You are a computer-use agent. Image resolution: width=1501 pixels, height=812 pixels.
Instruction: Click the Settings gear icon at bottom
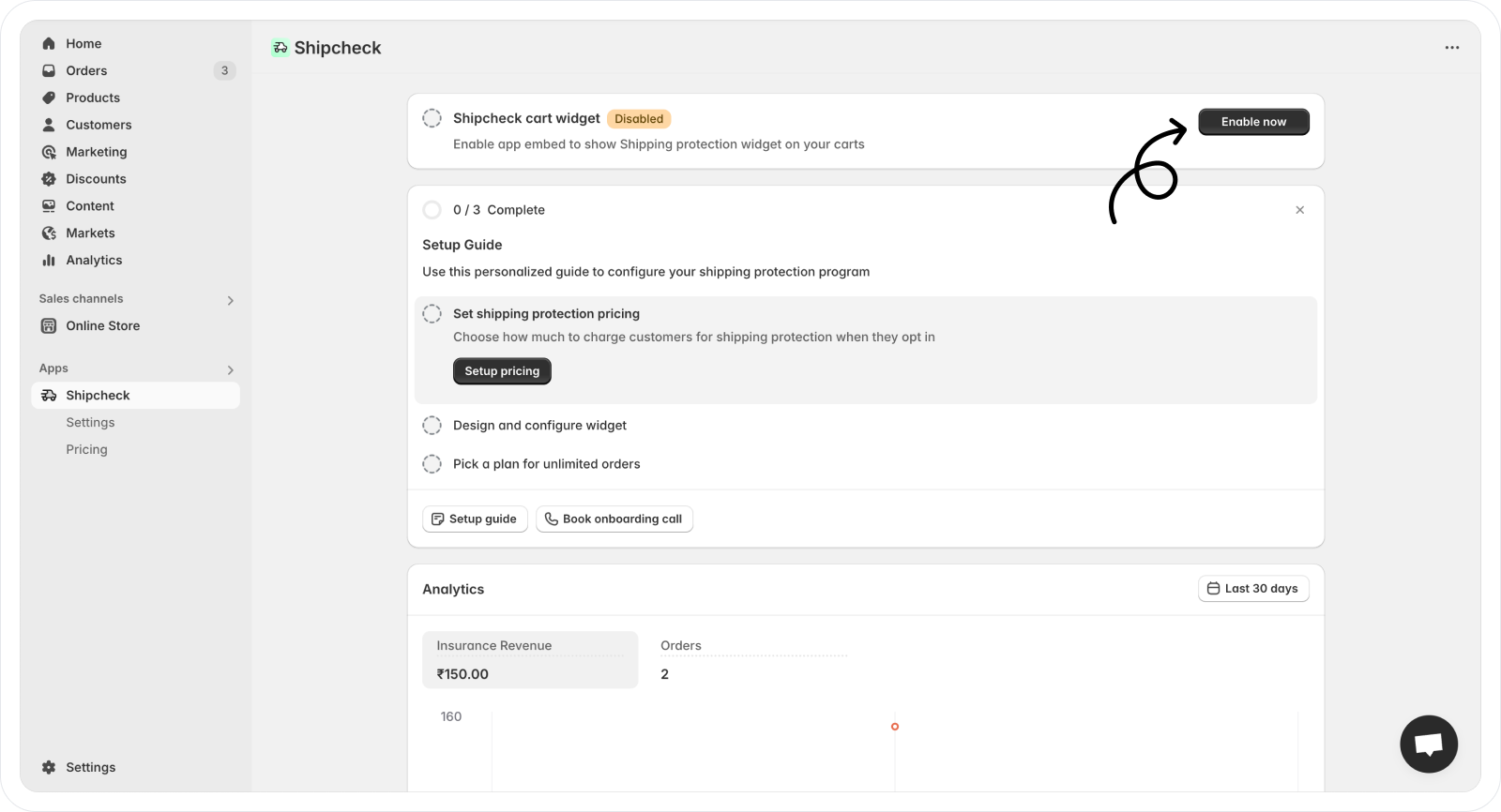49,767
